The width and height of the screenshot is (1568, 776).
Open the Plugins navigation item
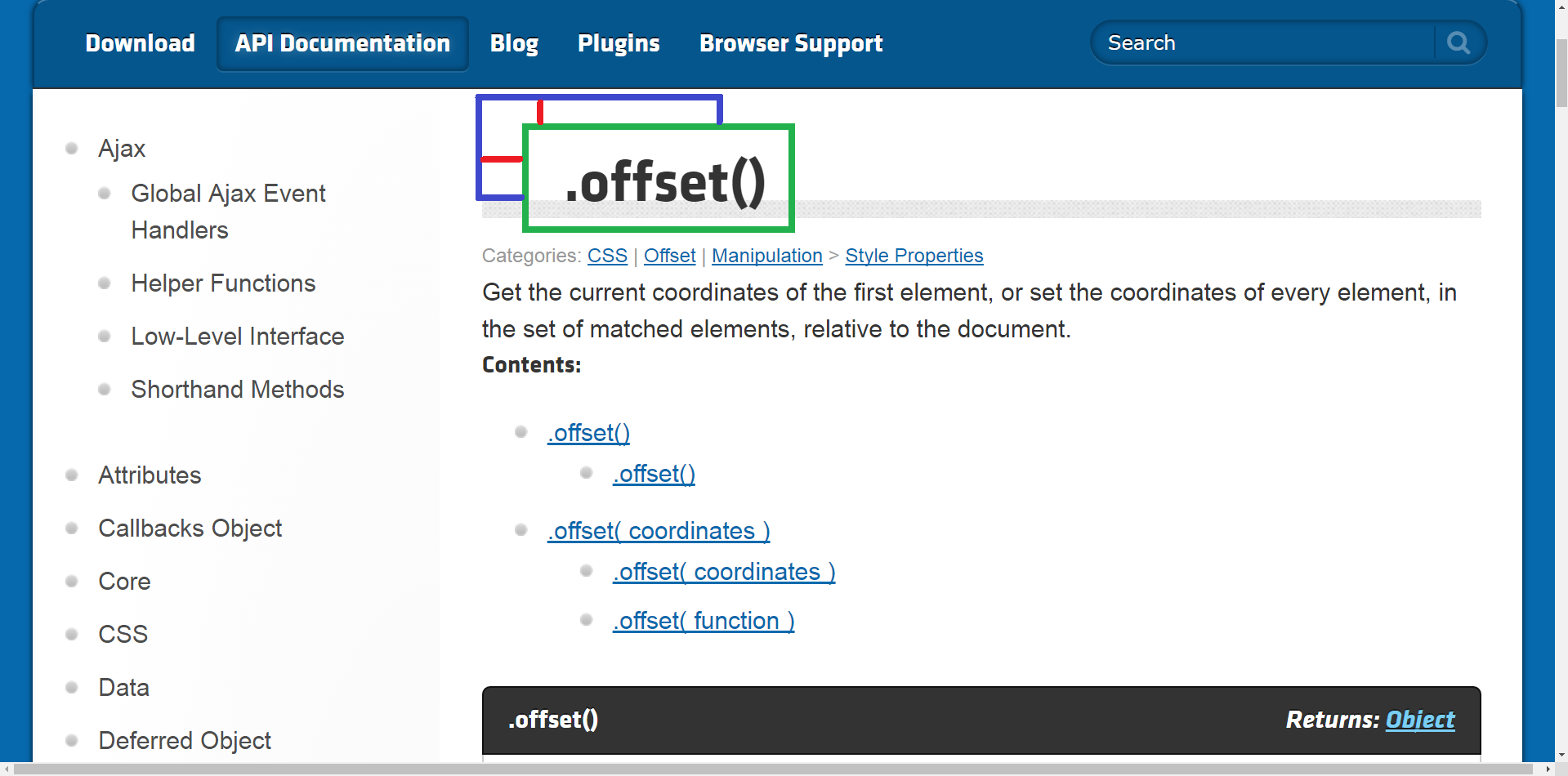tap(619, 43)
